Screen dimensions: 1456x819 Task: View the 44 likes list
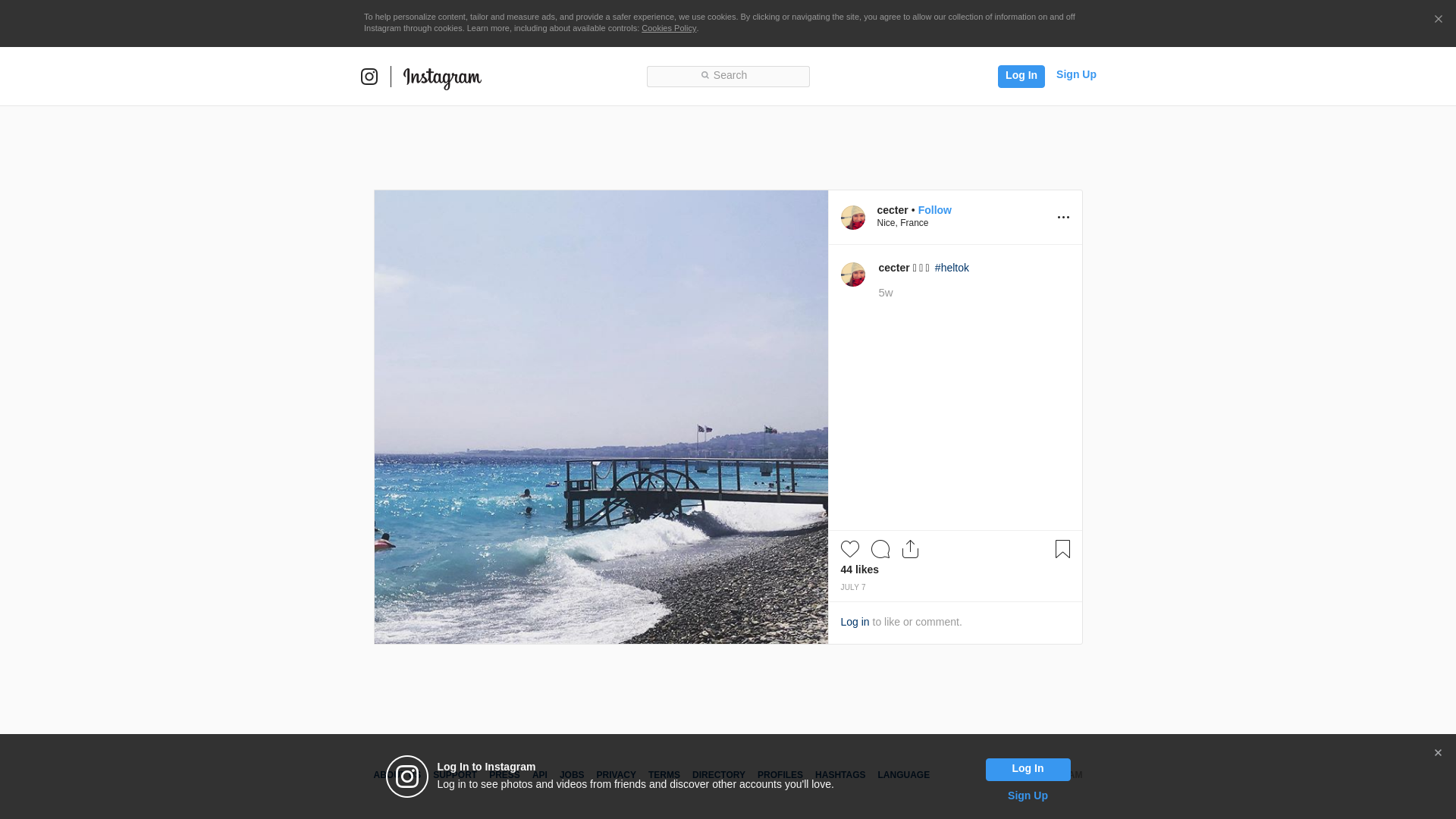860,570
